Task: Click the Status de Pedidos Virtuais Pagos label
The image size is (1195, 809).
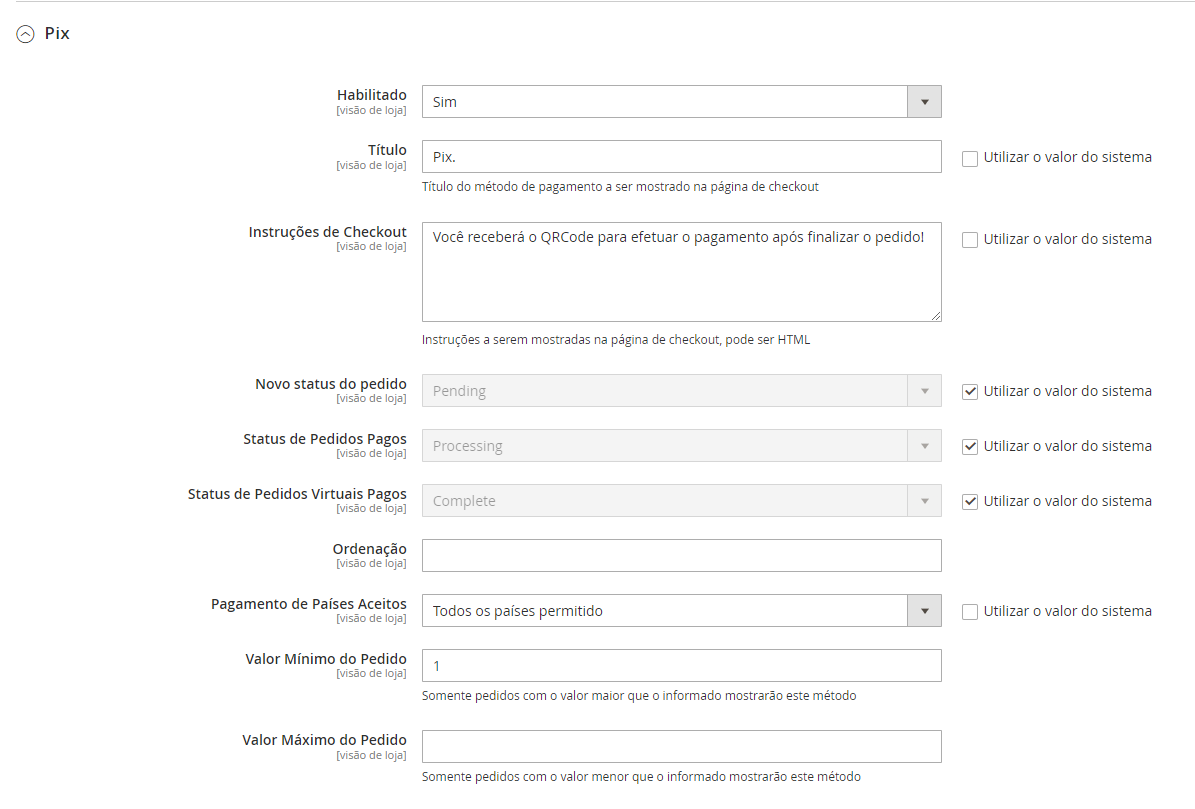Action: tap(297, 494)
